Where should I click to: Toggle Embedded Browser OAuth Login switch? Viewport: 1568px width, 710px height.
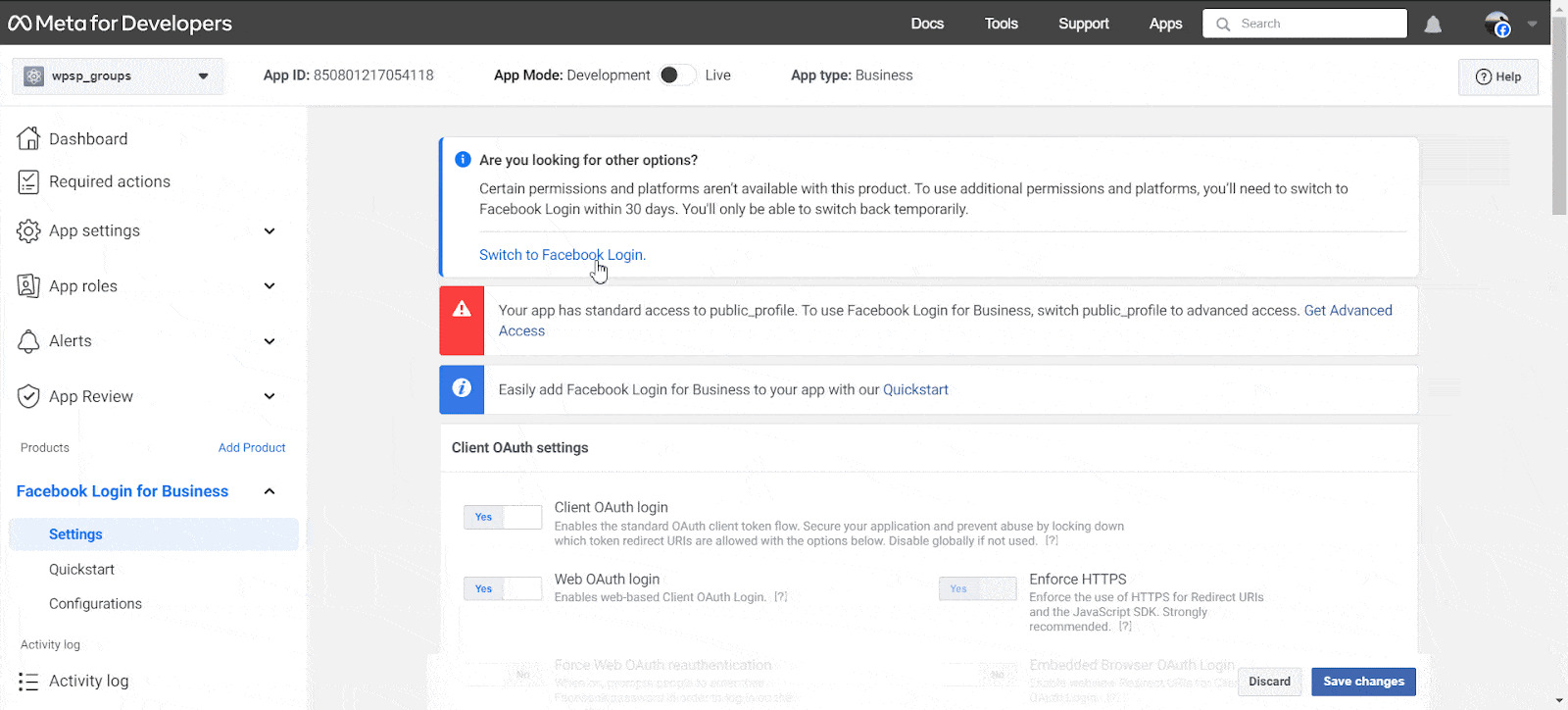coord(978,675)
